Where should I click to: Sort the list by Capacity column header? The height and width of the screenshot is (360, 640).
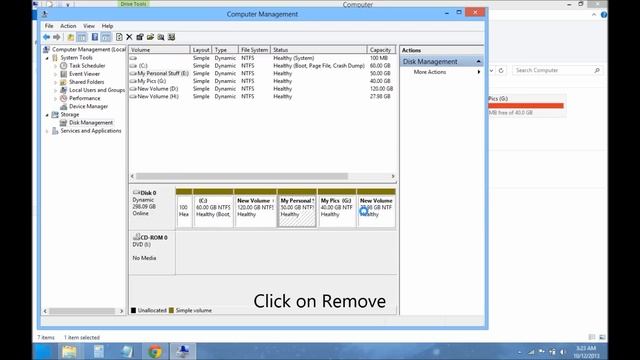[381, 50]
